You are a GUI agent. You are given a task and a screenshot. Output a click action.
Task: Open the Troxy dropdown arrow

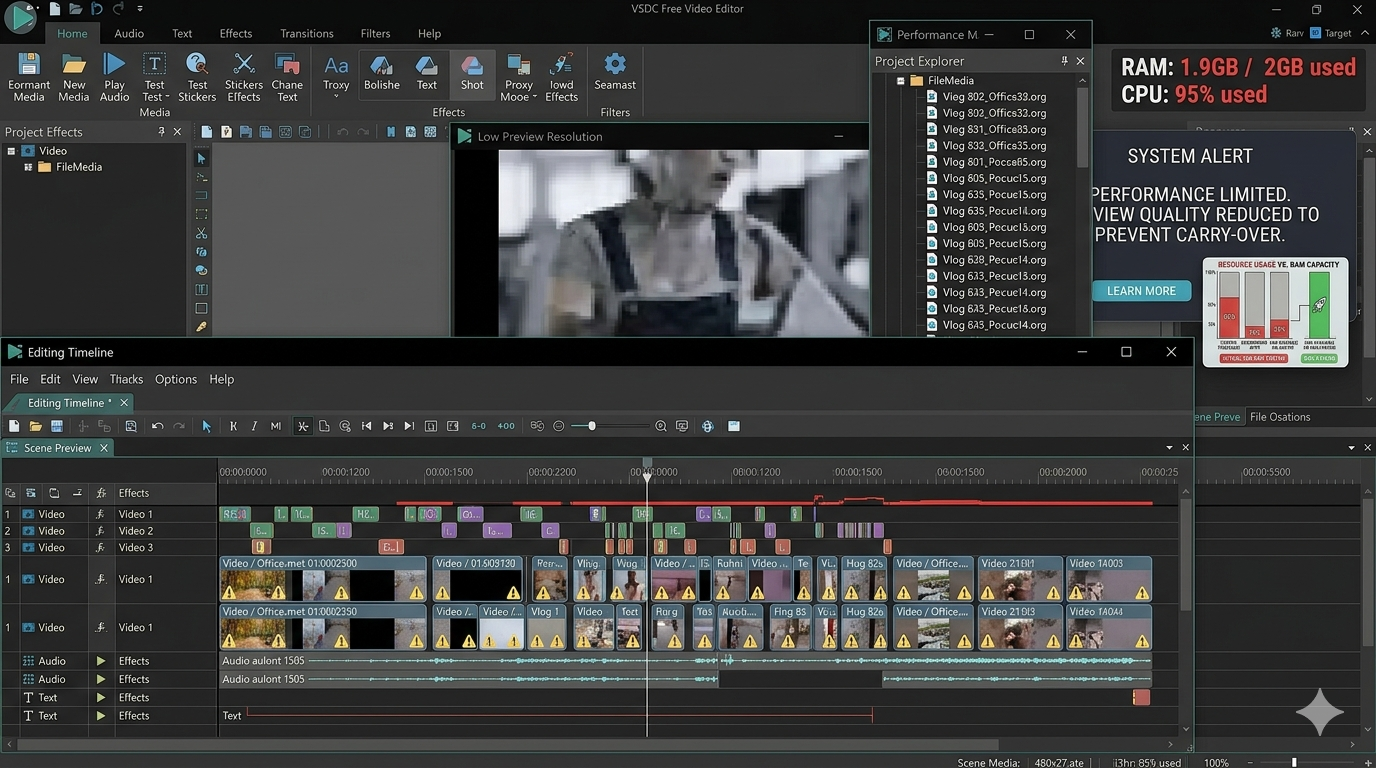[336, 97]
